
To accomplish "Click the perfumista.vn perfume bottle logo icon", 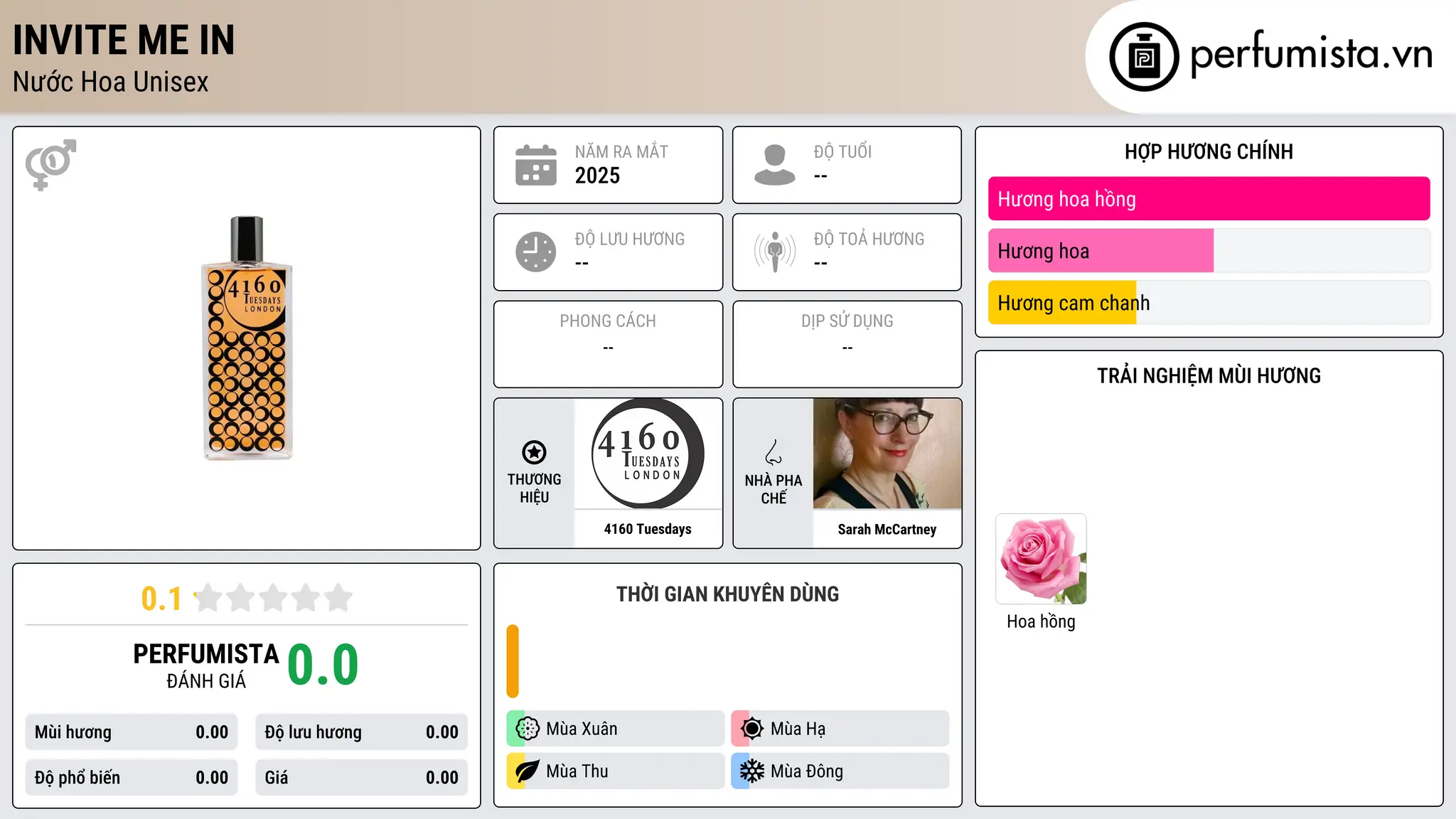I will pos(1144,57).
